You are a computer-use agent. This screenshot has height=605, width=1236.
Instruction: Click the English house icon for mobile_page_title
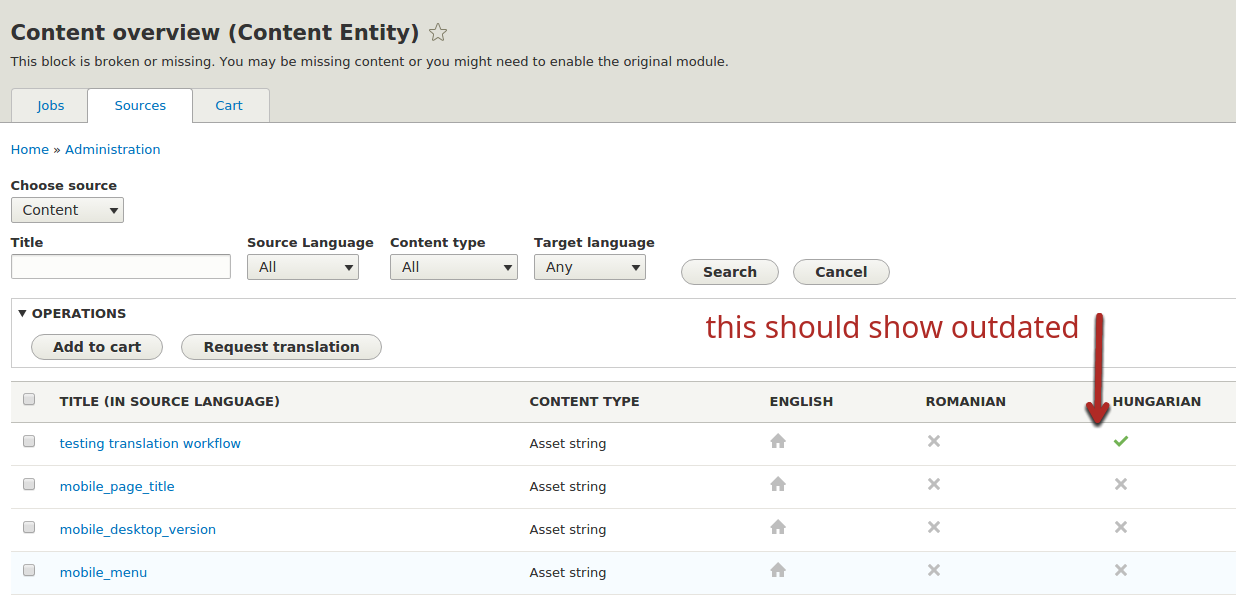778,484
